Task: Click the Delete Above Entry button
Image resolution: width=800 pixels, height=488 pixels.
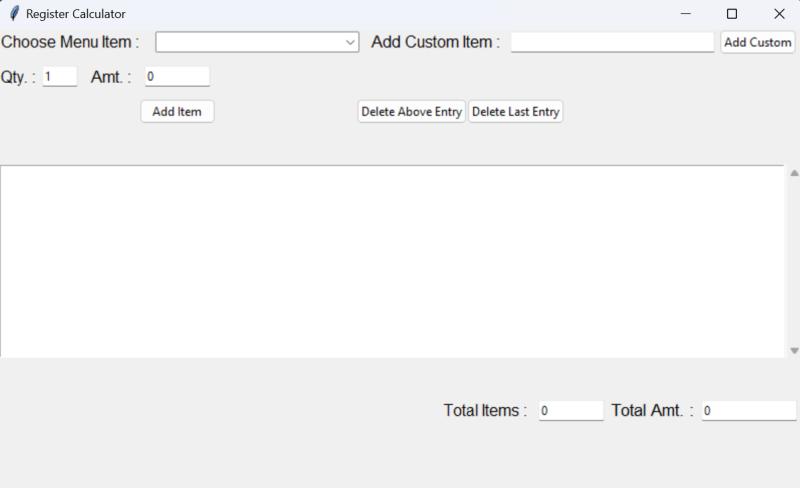Action: (x=411, y=111)
